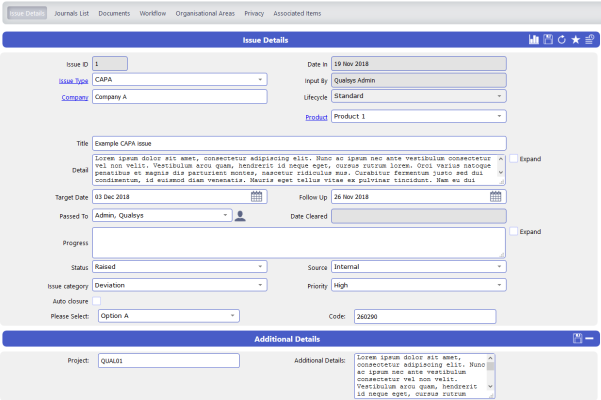Click into the Code field showing 260290
Image resolution: width=601 pixels, height=400 pixels.
pyautogui.click(x=425, y=316)
